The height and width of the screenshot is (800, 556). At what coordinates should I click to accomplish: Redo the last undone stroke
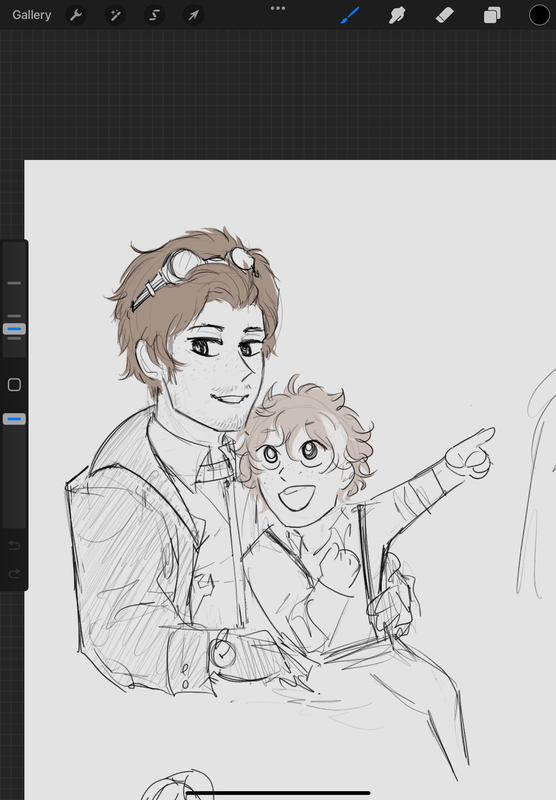click(x=14, y=573)
